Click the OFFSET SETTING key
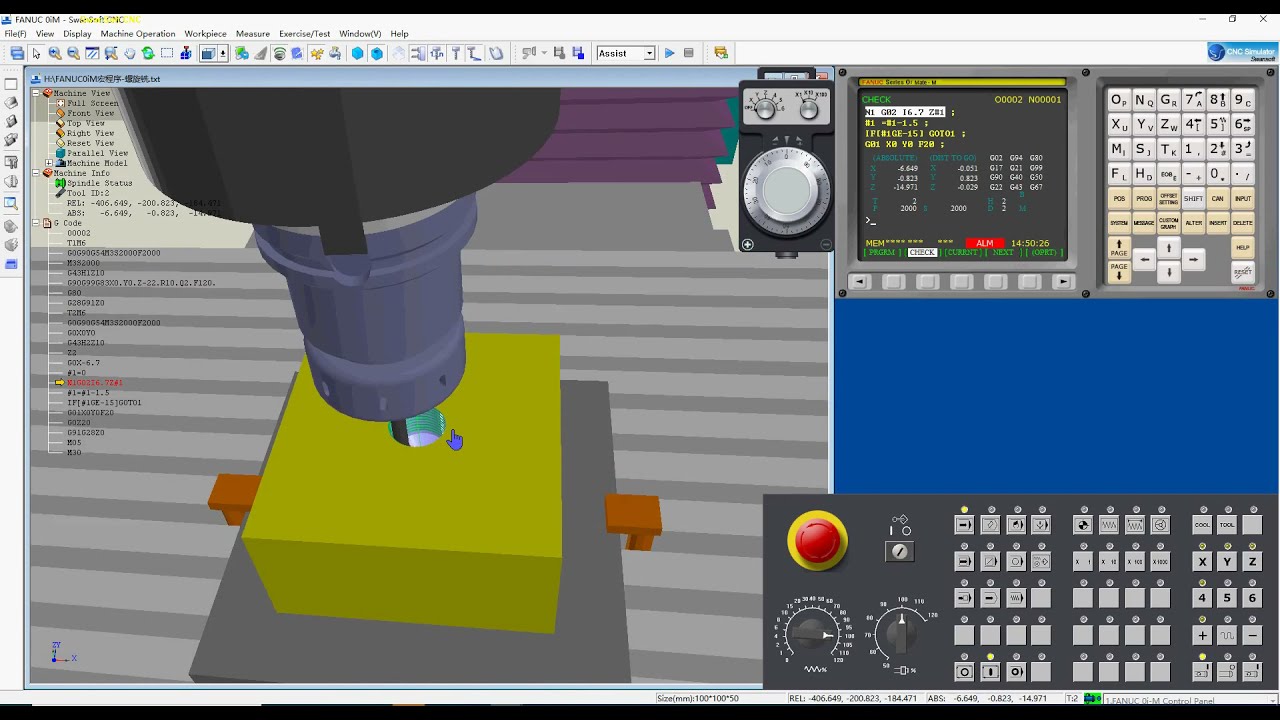 click(1168, 198)
